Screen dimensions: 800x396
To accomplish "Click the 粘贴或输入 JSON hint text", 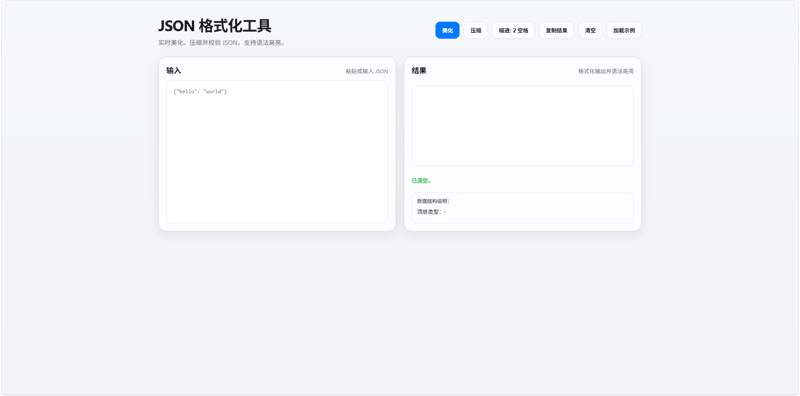I will (367, 71).
